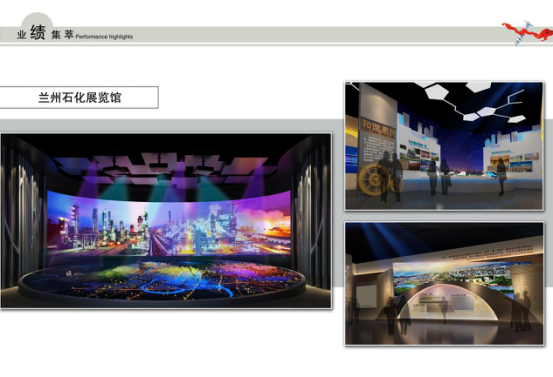Click the Performance highlights subtitle text
This screenshot has height=377, width=553.
[x=104, y=36]
